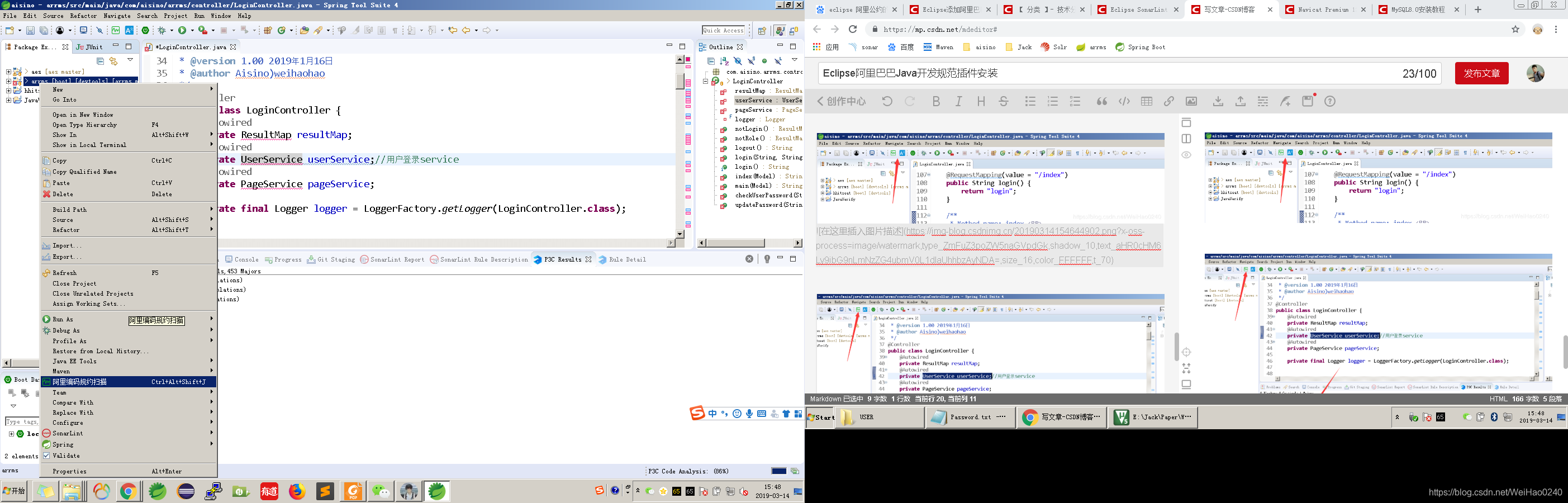Click the Bold icon in CSDN editor

936,101
